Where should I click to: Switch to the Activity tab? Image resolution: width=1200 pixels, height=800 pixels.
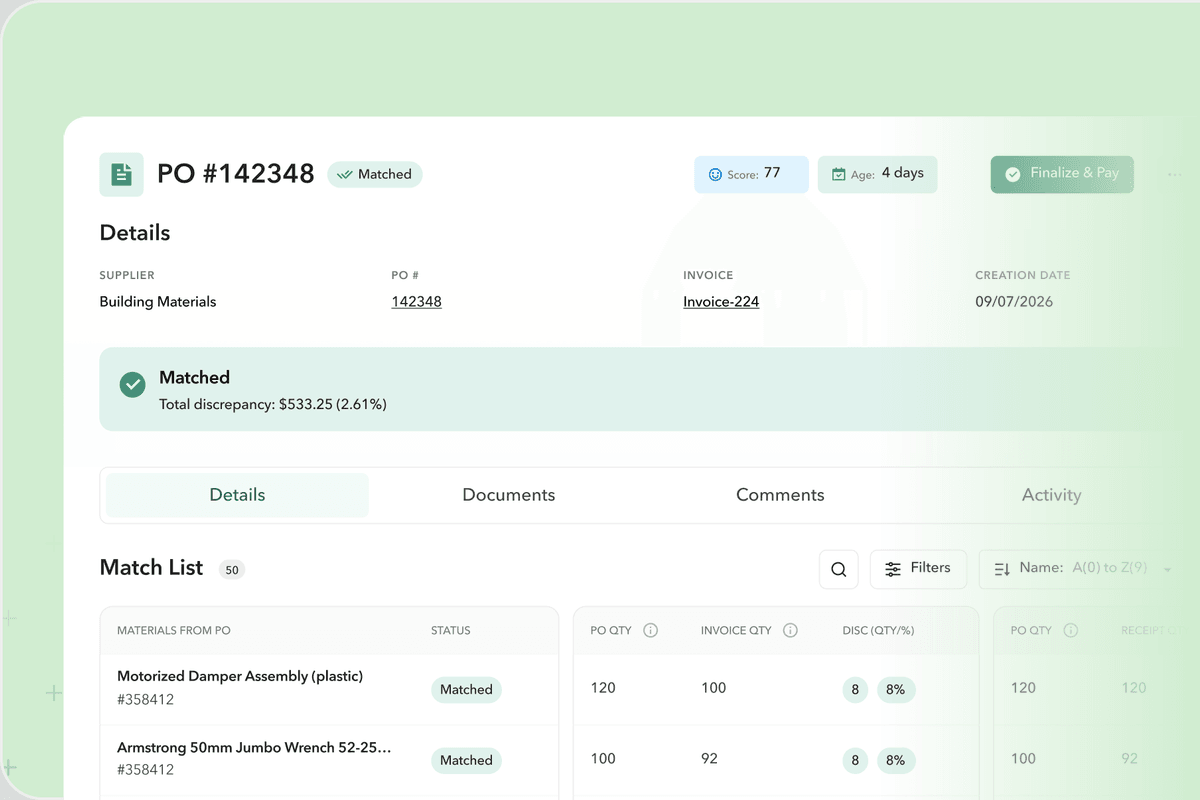[x=1051, y=495]
